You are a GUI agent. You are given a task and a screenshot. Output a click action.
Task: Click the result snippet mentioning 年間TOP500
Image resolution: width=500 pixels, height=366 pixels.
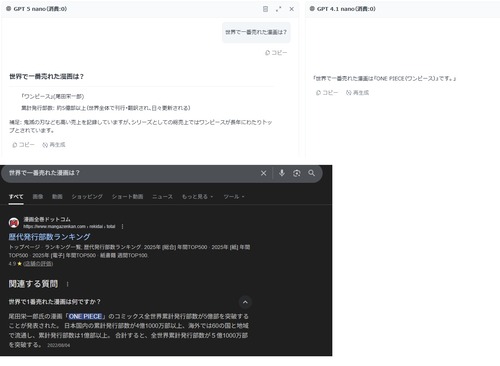pyautogui.click(x=129, y=251)
